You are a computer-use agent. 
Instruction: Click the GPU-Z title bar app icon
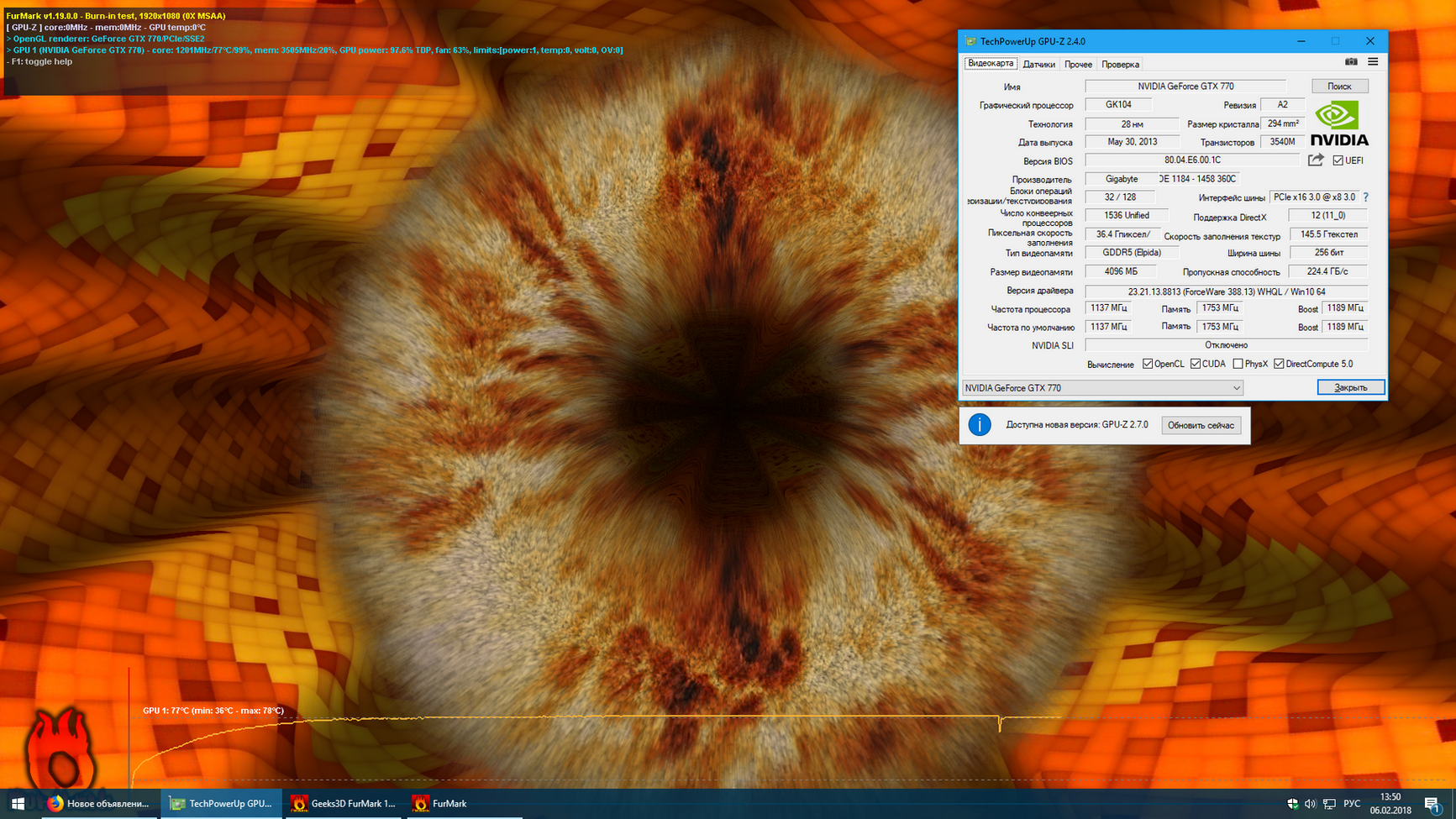(971, 41)
